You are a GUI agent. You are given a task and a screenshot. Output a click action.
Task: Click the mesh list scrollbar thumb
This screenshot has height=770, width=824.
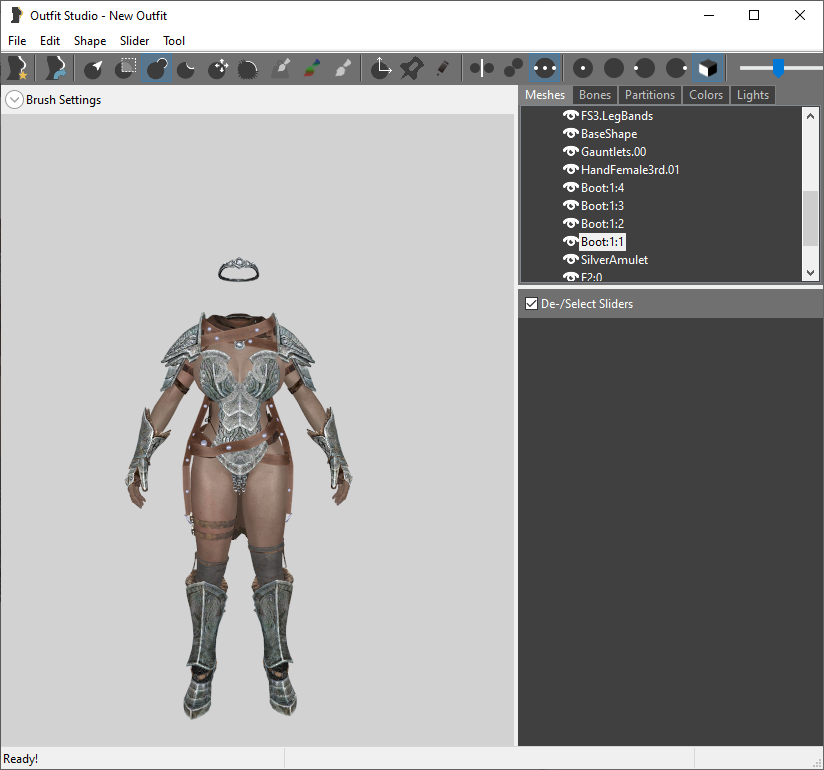click(x=810, y=218)
